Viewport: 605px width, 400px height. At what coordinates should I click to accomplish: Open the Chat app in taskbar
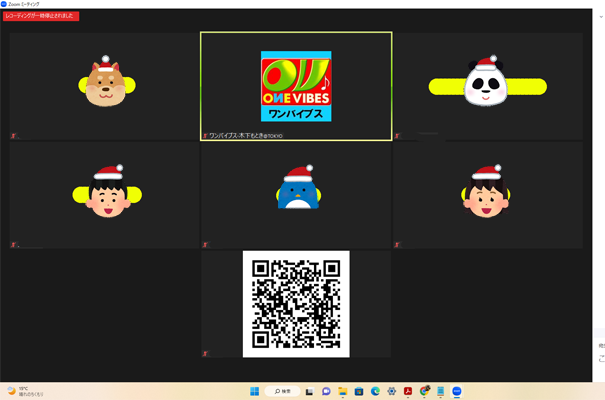(326, 391)
